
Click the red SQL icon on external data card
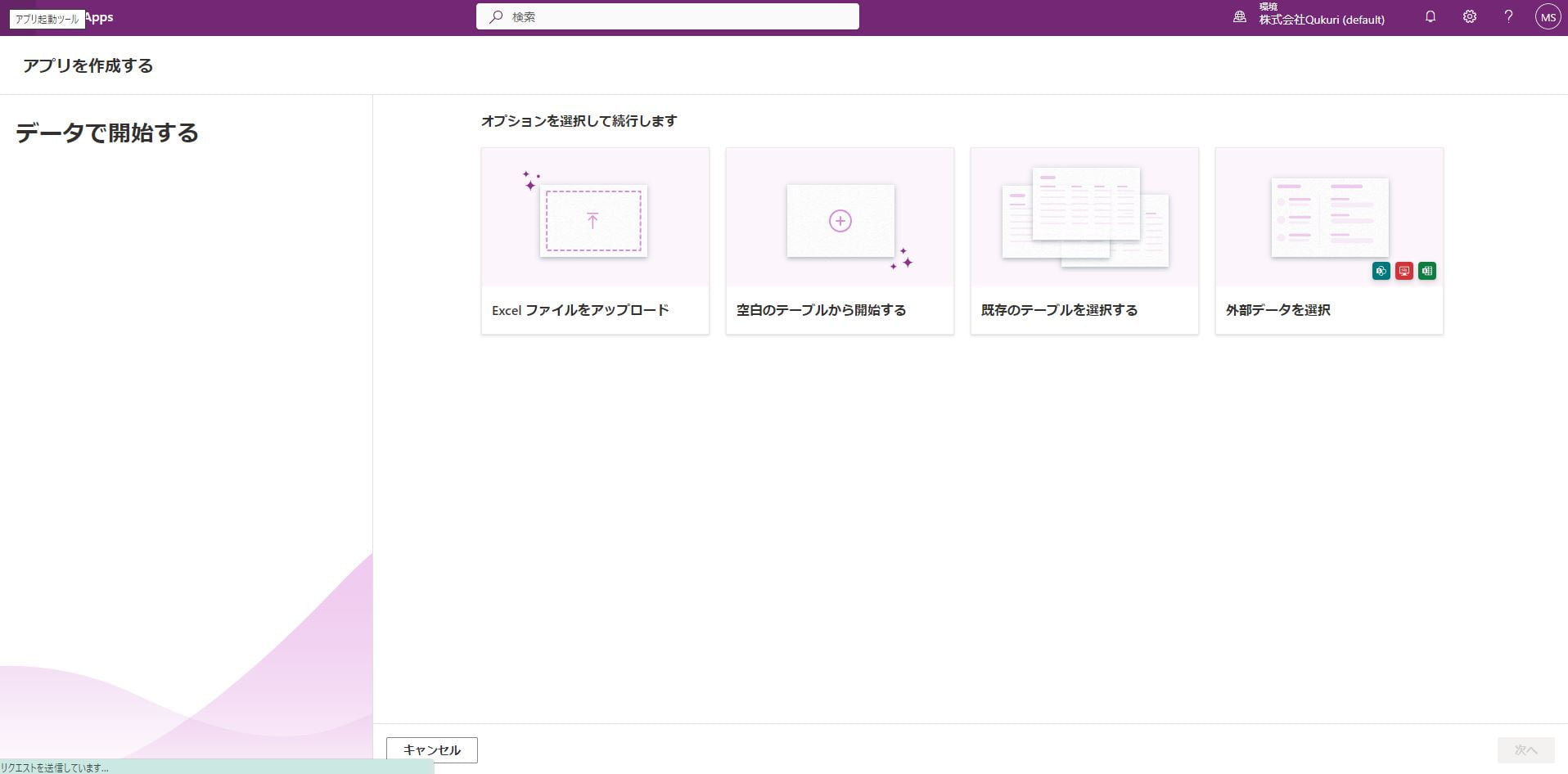[1404, 271]
